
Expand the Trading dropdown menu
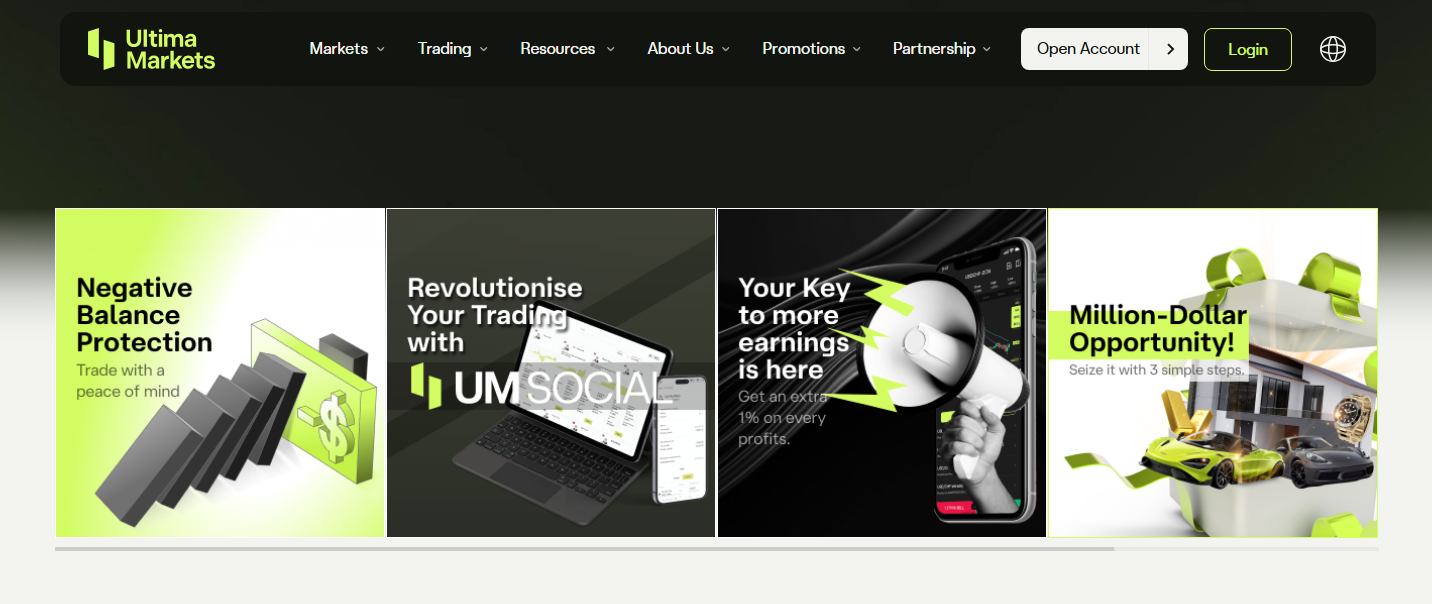coord(453,49)
